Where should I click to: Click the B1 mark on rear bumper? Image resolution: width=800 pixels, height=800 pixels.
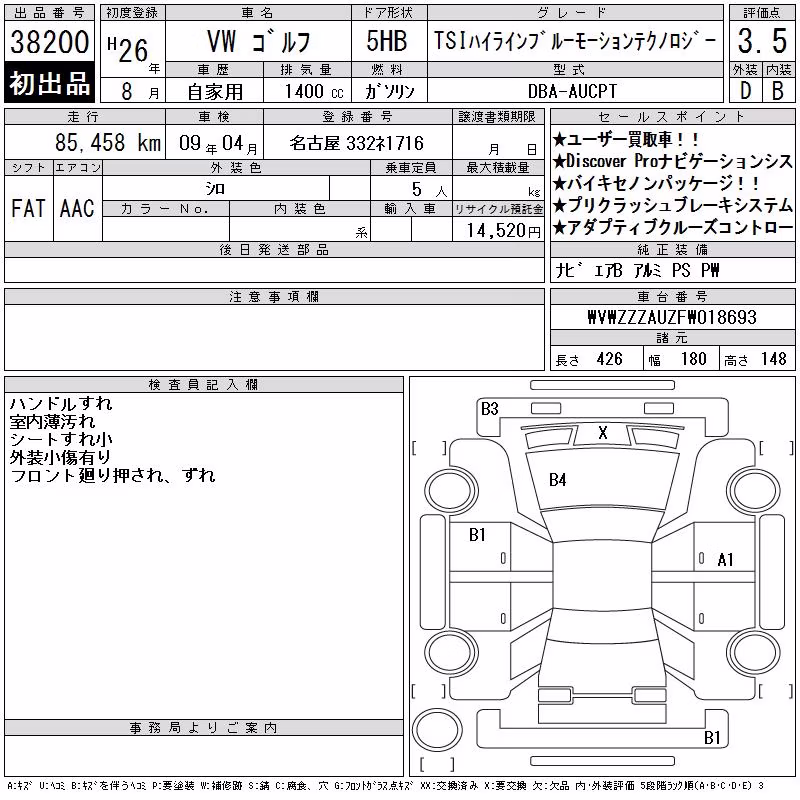pos(712,738)
